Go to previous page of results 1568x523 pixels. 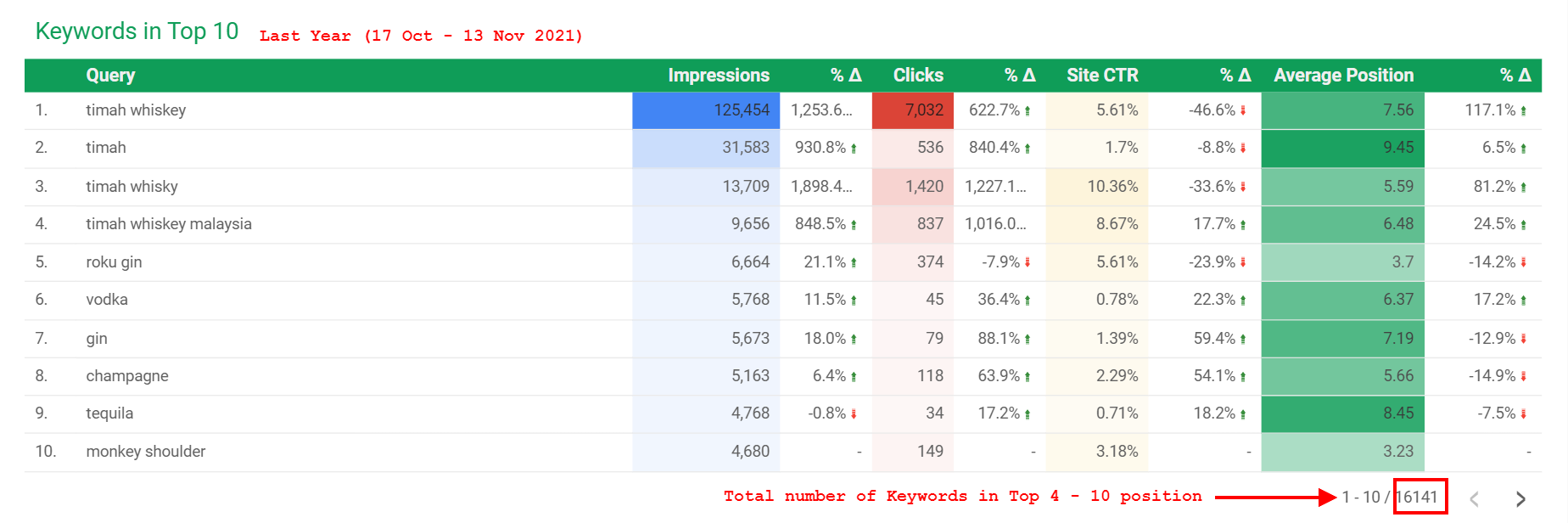click(x=1475, y=499)
